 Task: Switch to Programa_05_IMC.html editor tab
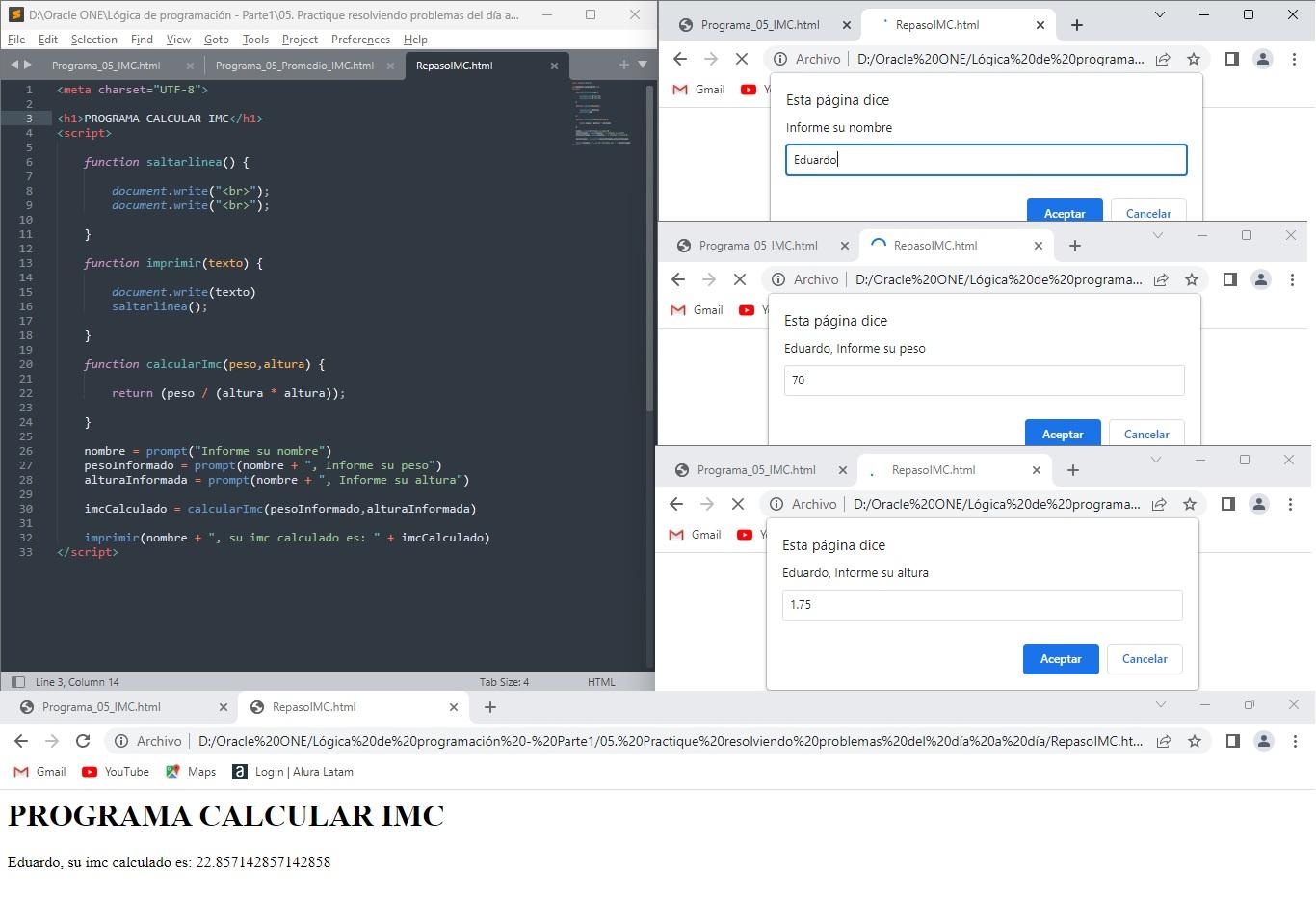pos(106,66)
